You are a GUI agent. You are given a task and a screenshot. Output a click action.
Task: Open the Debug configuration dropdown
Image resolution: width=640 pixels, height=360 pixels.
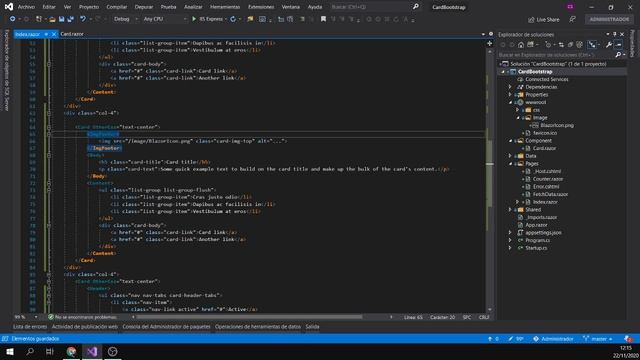[x=125, y=19]
